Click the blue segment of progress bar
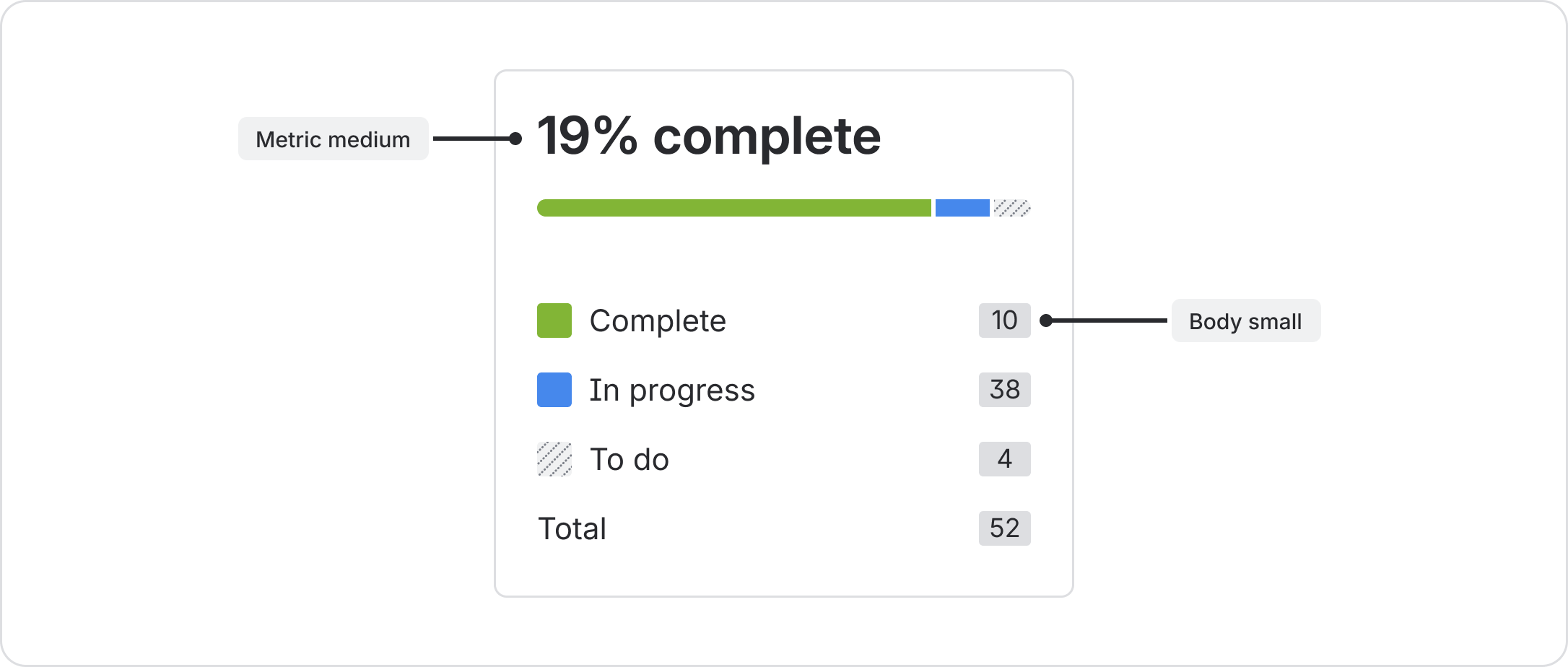 coord(962,208)
